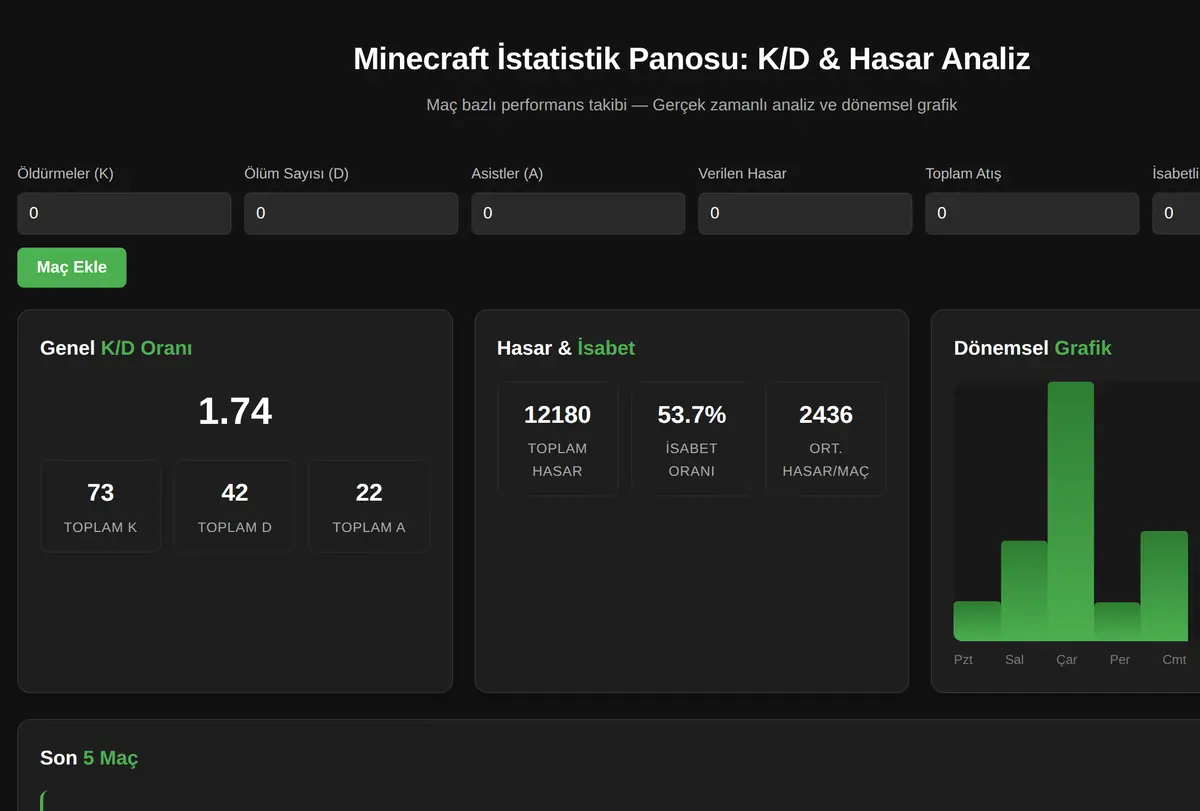This screenshot has width=1200, height=811.
Task: Click the Öldürmeler (K) field label
Action: (x=65, y=174)
